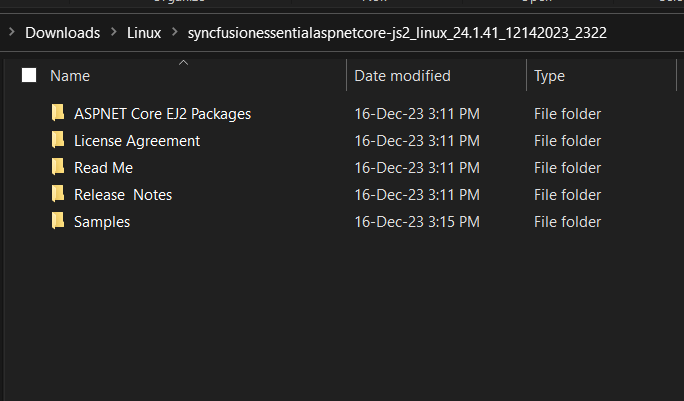Expand the chevron before Downloads breadcrumb

11,32
